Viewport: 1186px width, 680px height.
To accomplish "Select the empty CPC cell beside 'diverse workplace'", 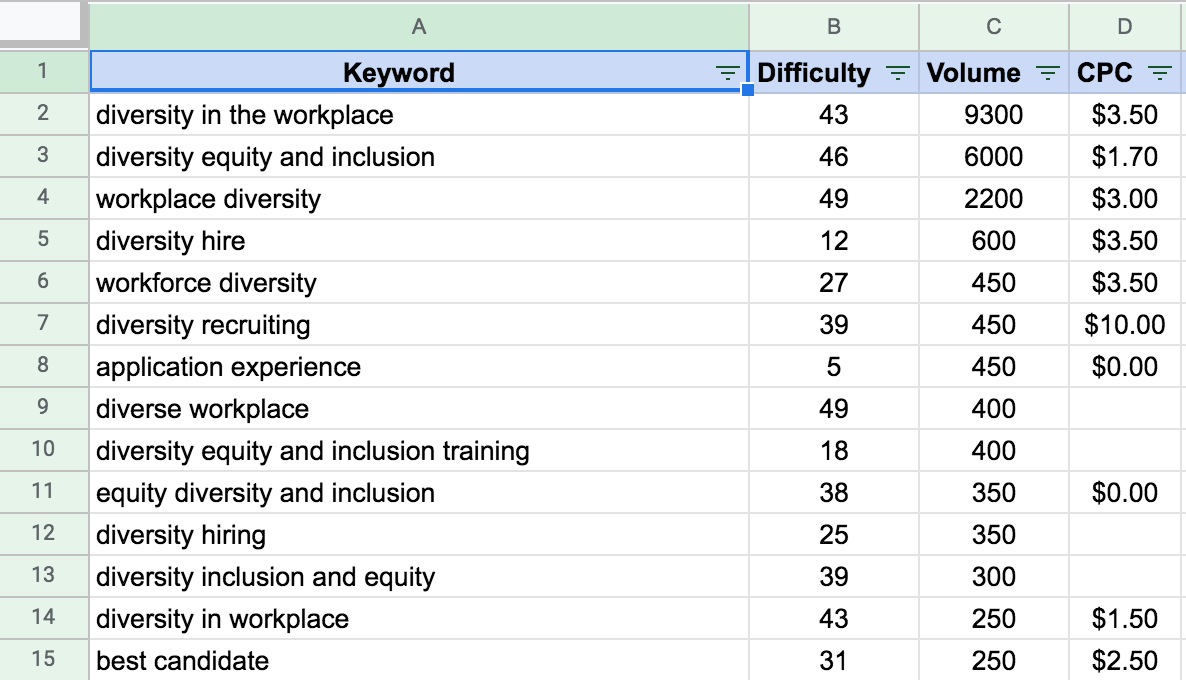I will [x=1124, y=408].
